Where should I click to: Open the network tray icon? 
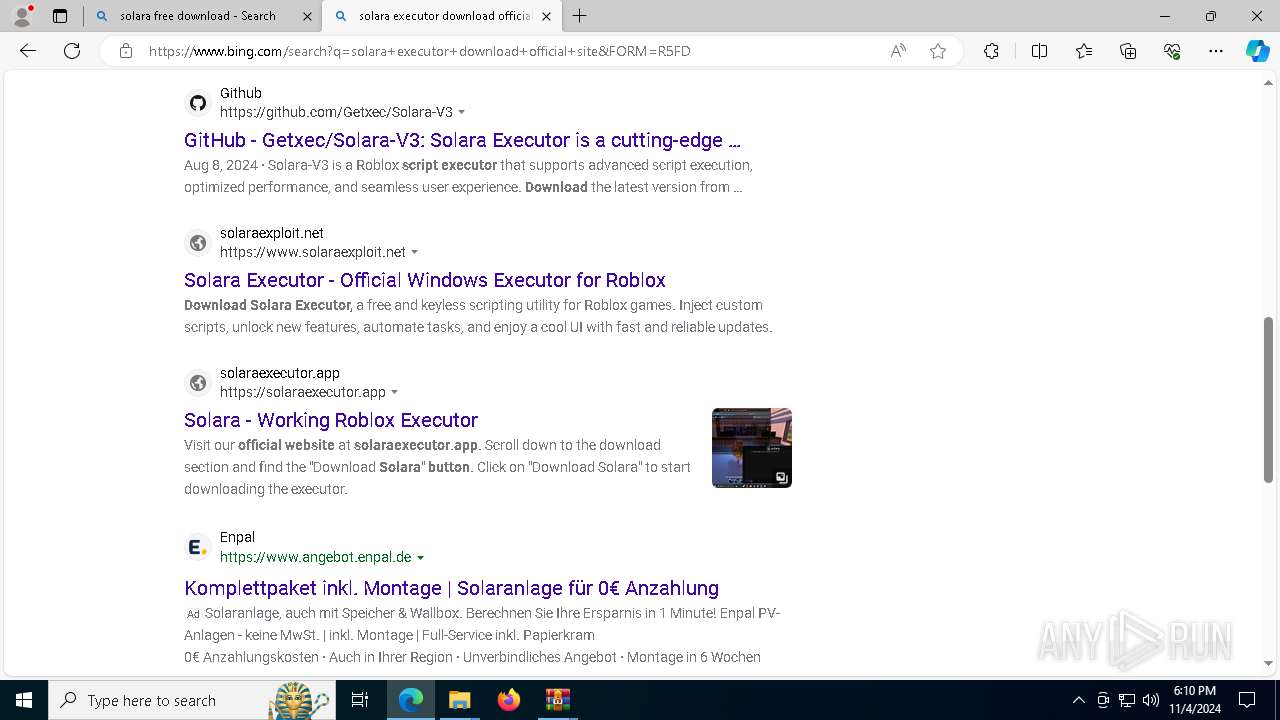point(1127,700)
